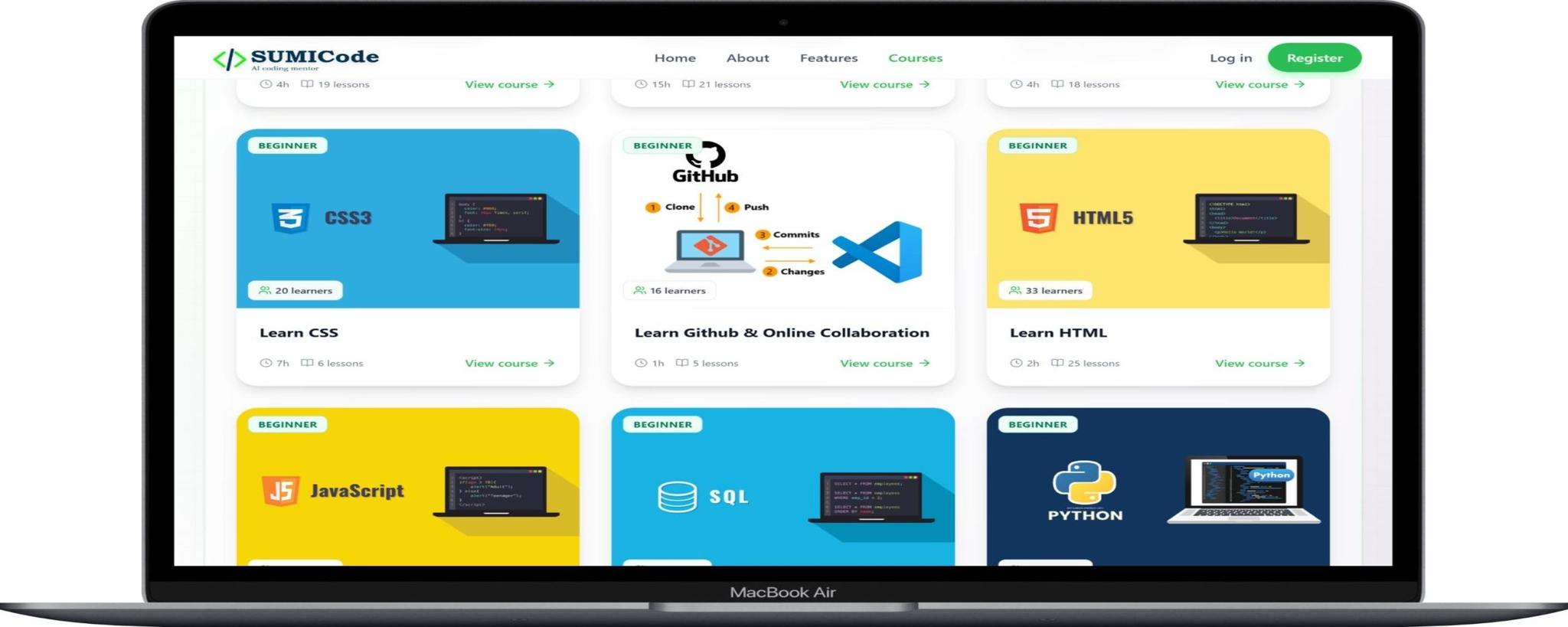Open the JavaScript course thumbnail
This screenshot has height=627, width=1568.
pos(407,487)
